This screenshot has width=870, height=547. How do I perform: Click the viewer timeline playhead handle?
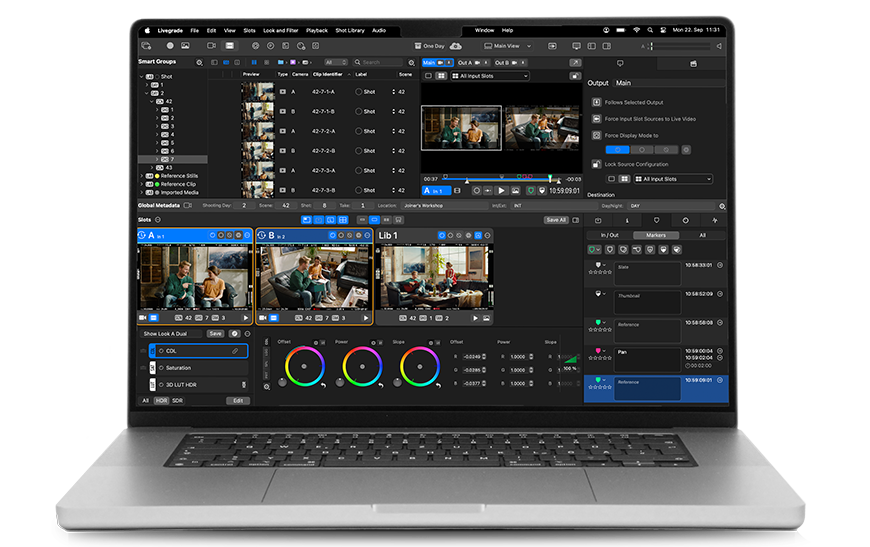[550, 178]
